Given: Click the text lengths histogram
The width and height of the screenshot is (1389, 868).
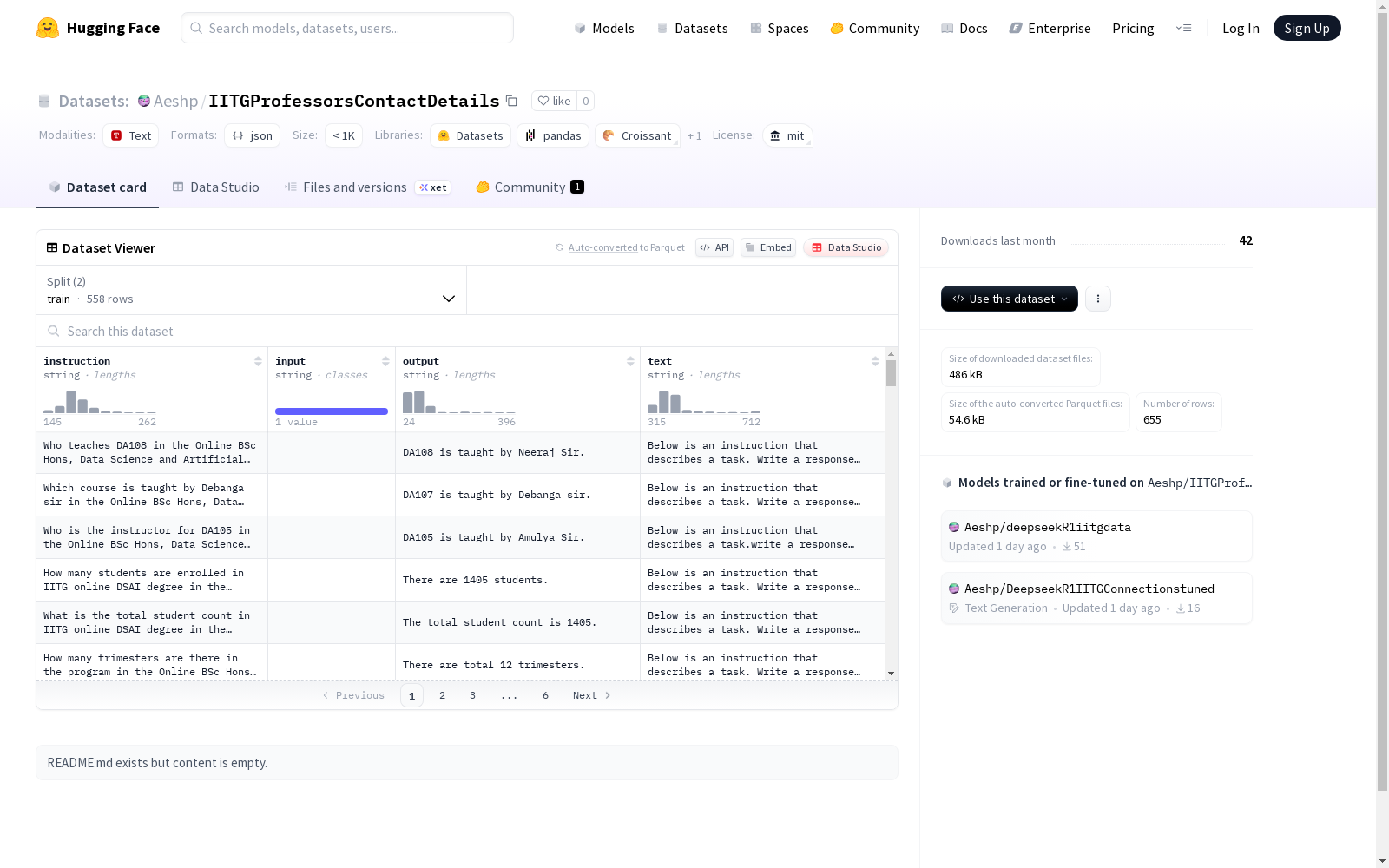Looking at the screenshot, I should 704,402.
